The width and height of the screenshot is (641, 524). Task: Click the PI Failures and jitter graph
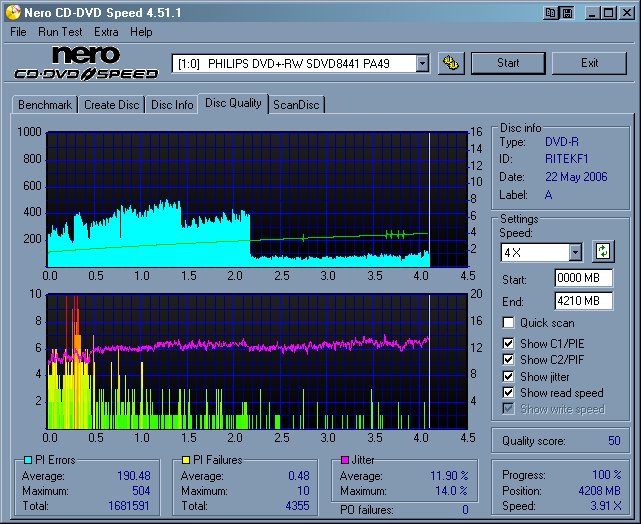click(257, 361)
